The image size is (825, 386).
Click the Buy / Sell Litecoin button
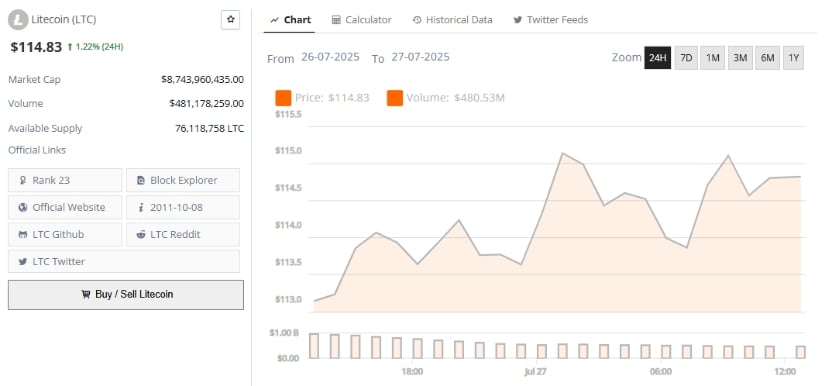point(126,294)
